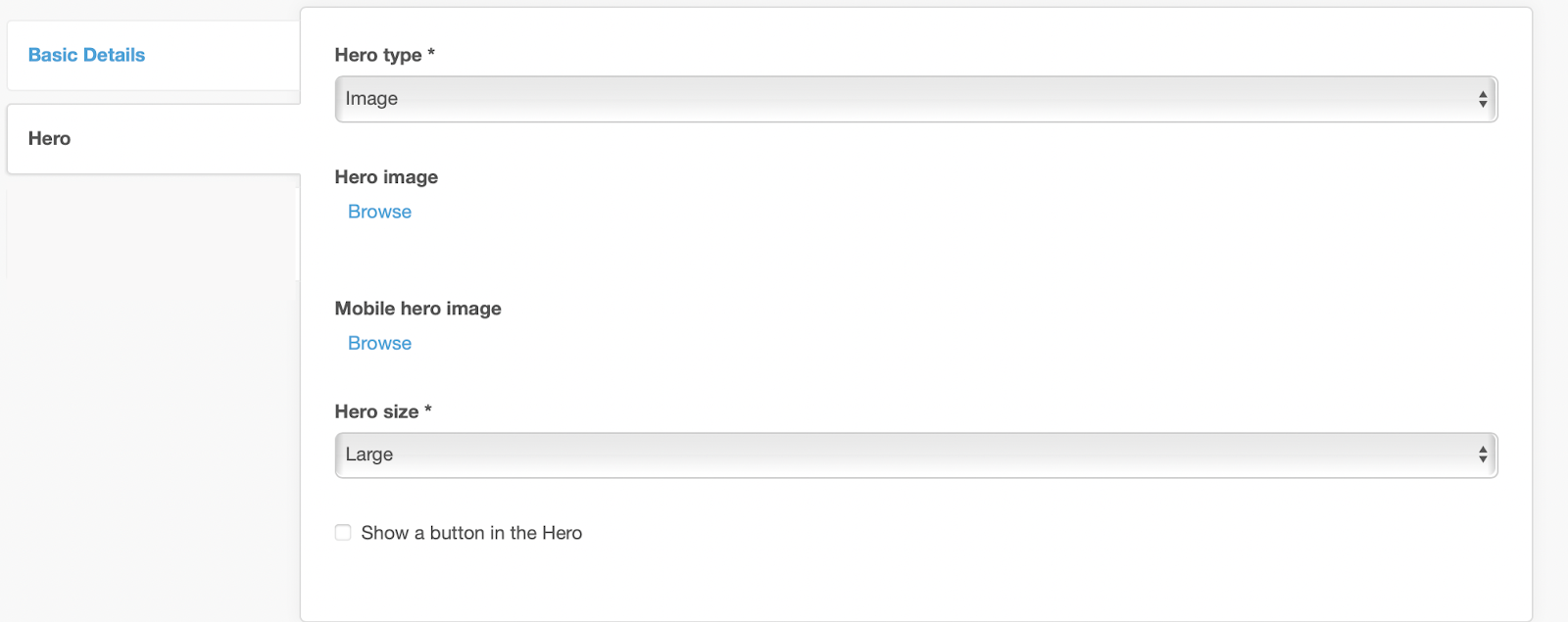Browse for a Hero image
This screenshot has width=1568, height=622.
pos(379,212)
